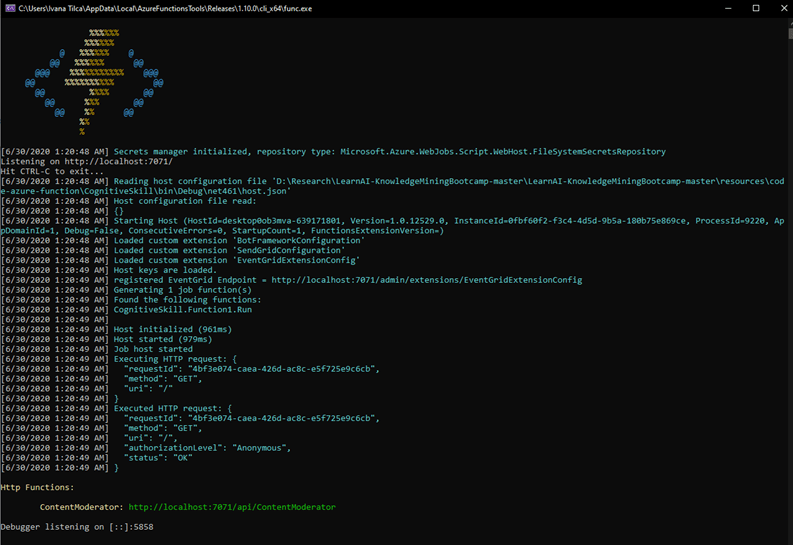Close the func.exe console window
The height and width of the screenshot is (545, 793).
778,8
